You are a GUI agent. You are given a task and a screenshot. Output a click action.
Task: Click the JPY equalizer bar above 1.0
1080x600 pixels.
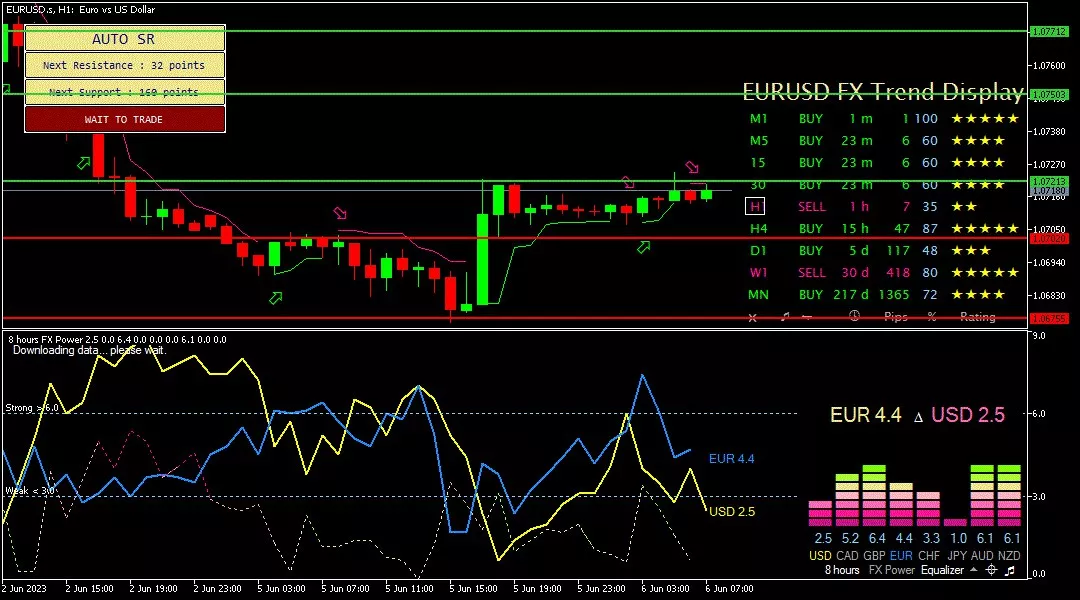[955, 523]
